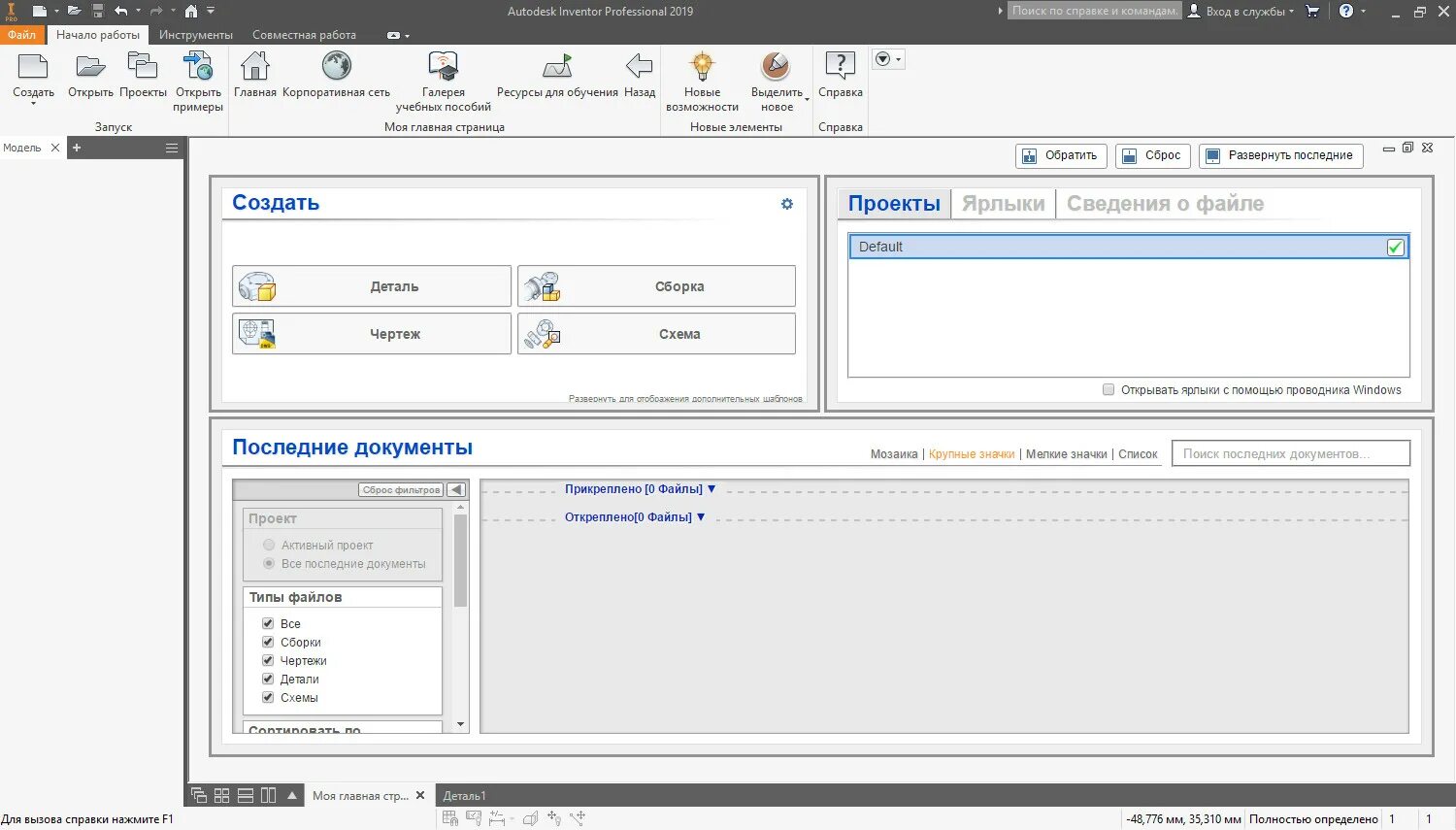Viewport: 1456px width, 830px height.
Task: Click the Открыть примеры icon
Action: (x=198, y=67)
